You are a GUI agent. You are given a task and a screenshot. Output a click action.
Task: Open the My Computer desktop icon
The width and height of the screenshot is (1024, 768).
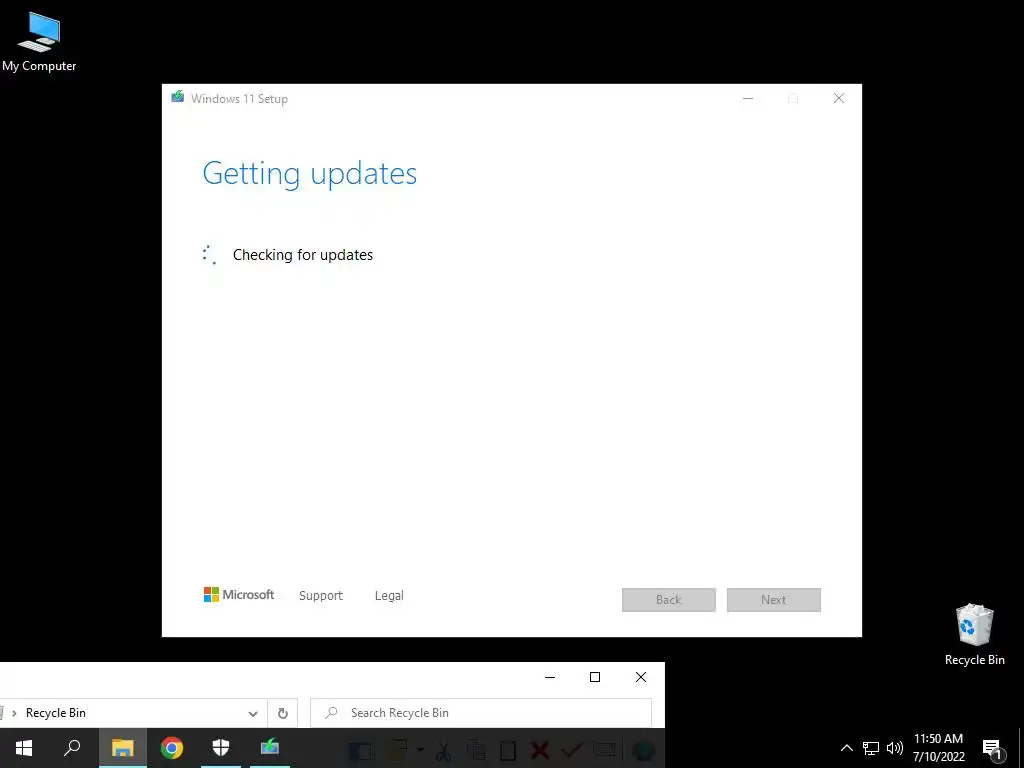pyautogui.click(x=39, y=42)
